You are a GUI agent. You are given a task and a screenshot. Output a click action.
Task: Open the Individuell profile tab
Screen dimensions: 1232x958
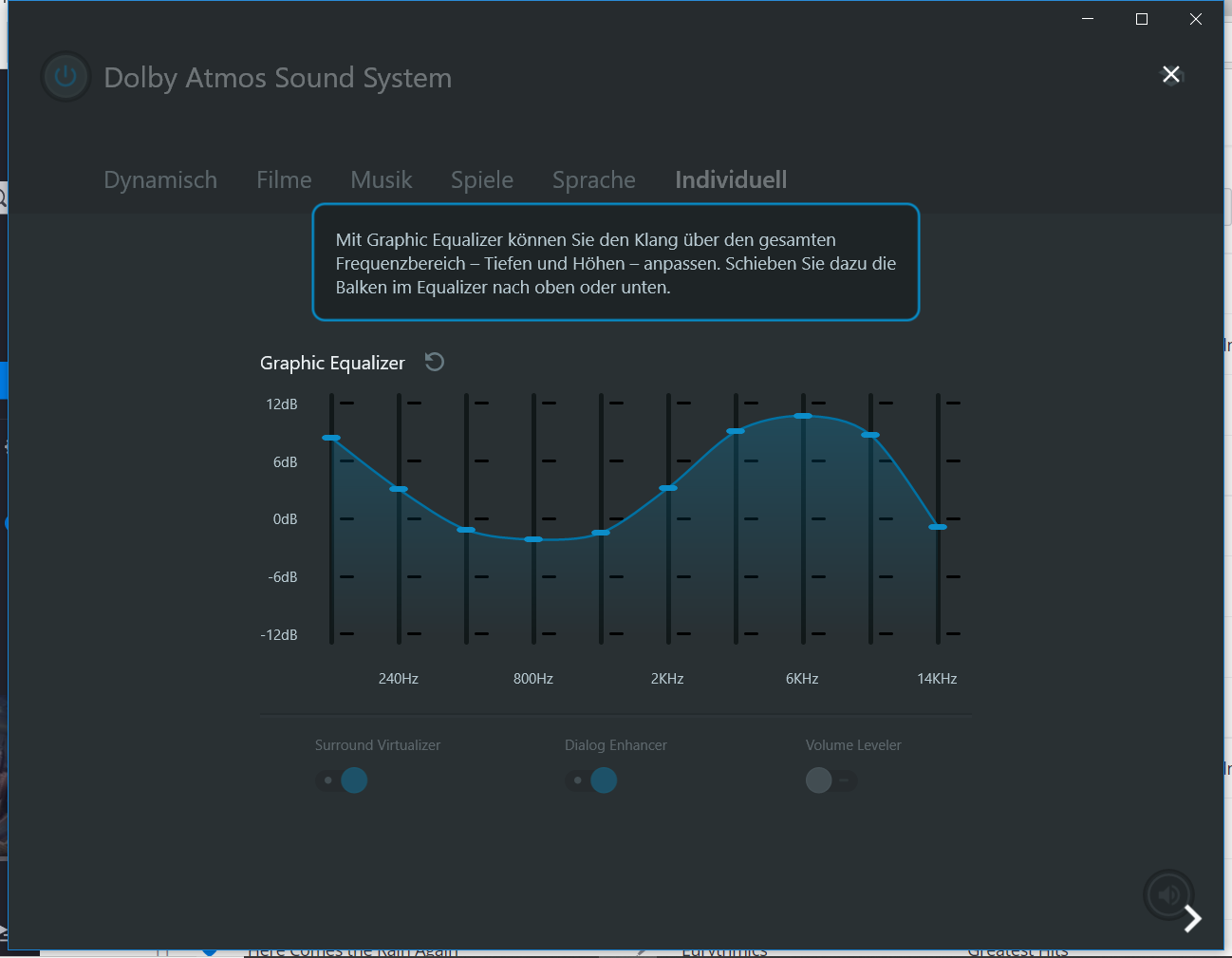731,179
